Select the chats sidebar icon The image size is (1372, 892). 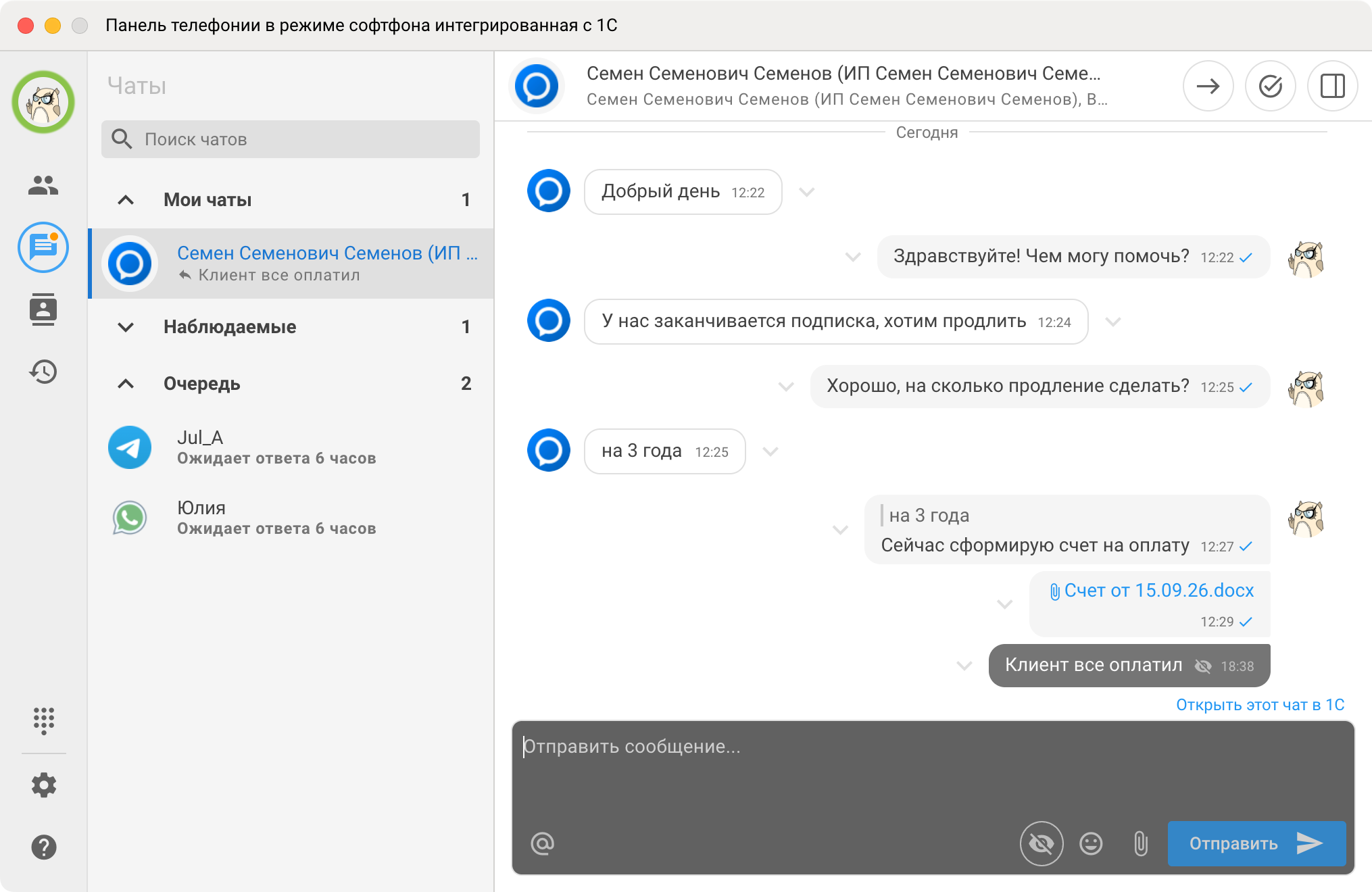click(x=43, y=247)
